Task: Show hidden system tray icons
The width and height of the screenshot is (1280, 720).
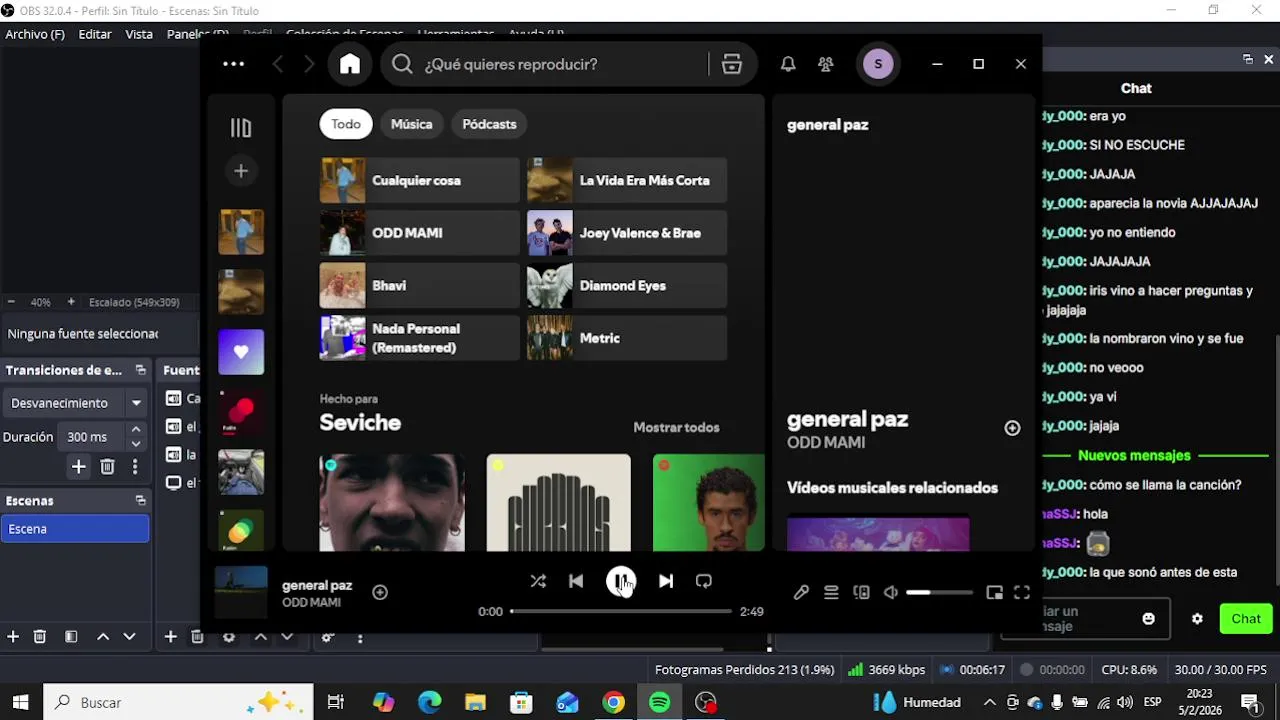Action: point(989,702)
